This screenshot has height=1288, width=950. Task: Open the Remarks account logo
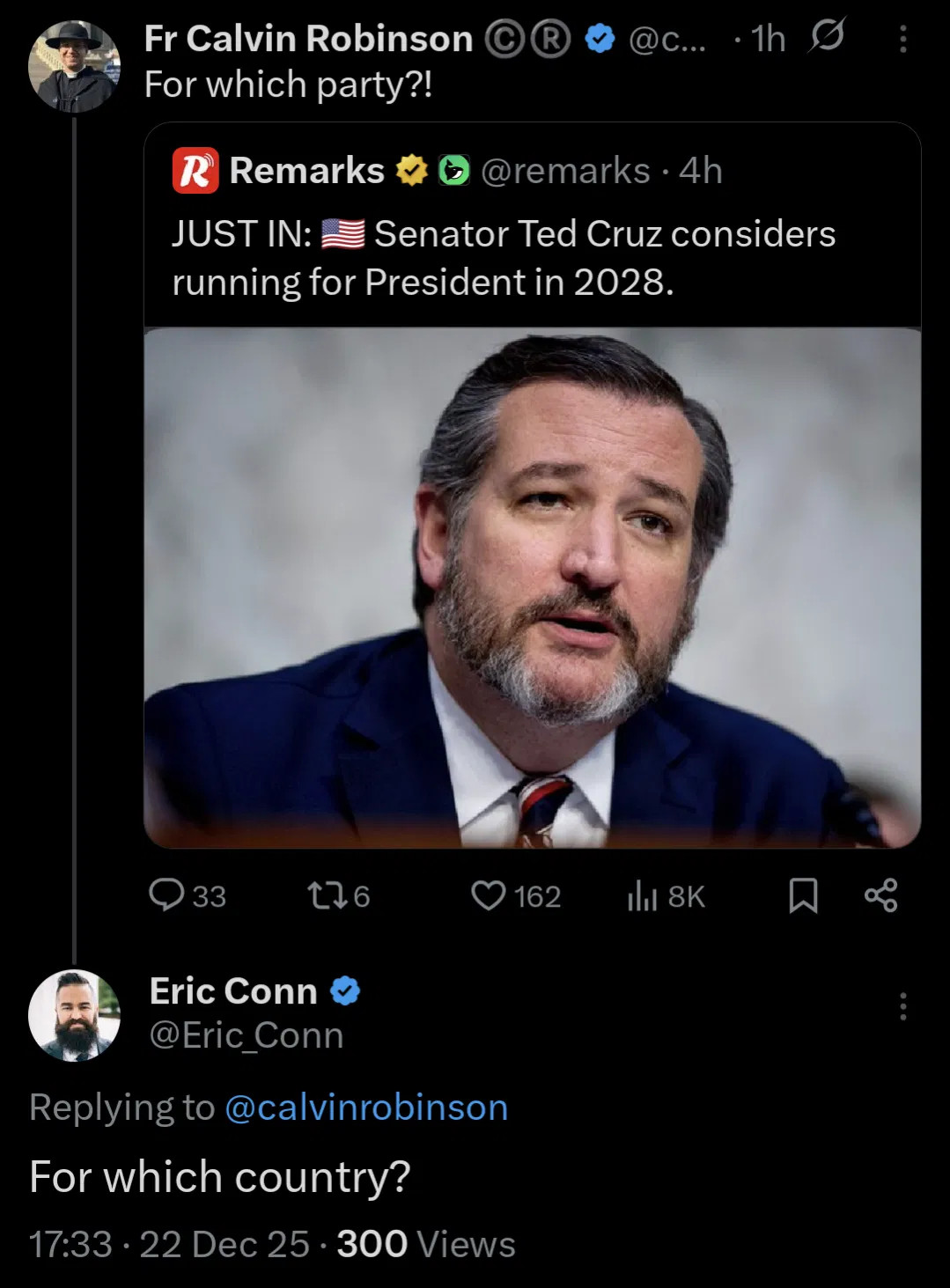click(195, 171)
